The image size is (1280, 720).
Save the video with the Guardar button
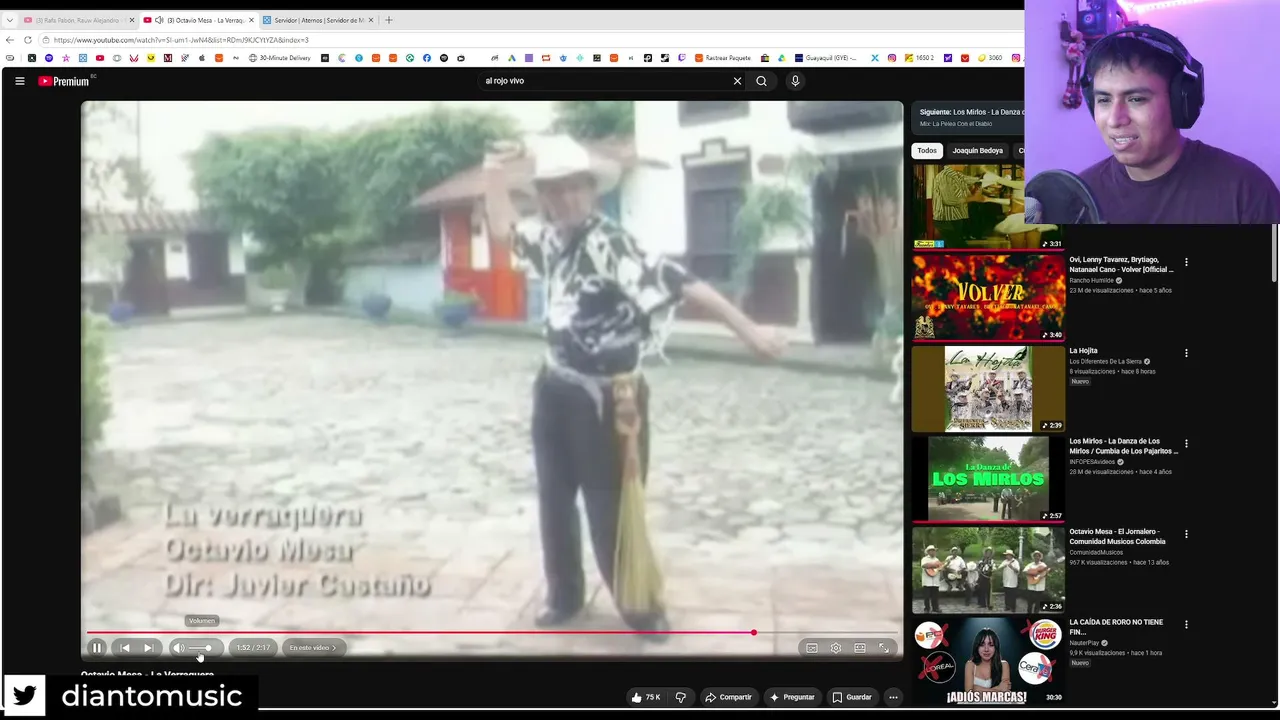coord(851,697)
